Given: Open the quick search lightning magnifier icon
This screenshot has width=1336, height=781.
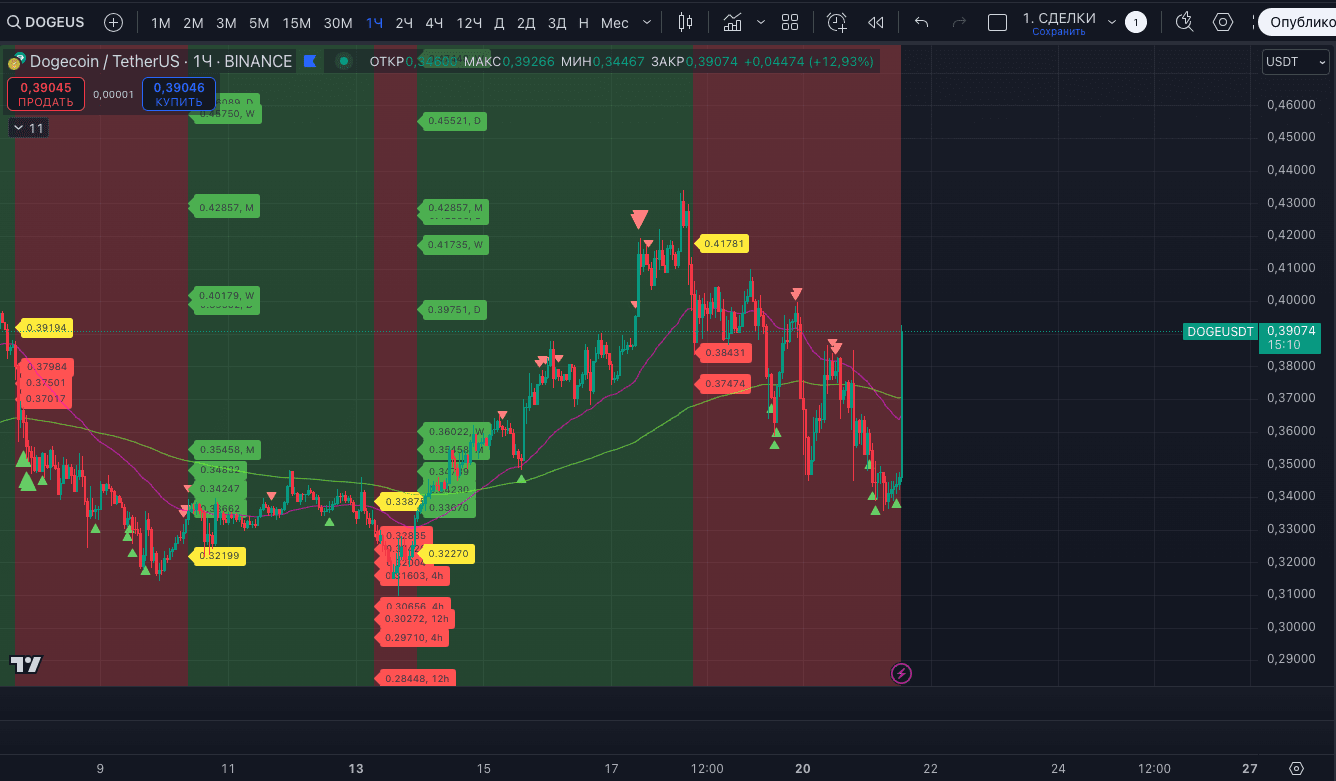Looking at the screenshot, I should (1185, 22).
